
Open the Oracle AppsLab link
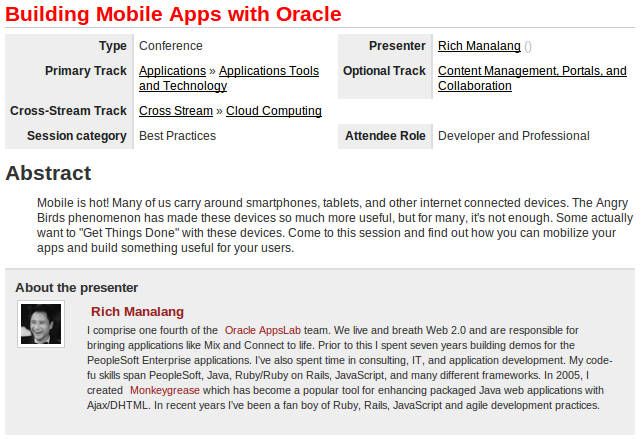point(262,330)
